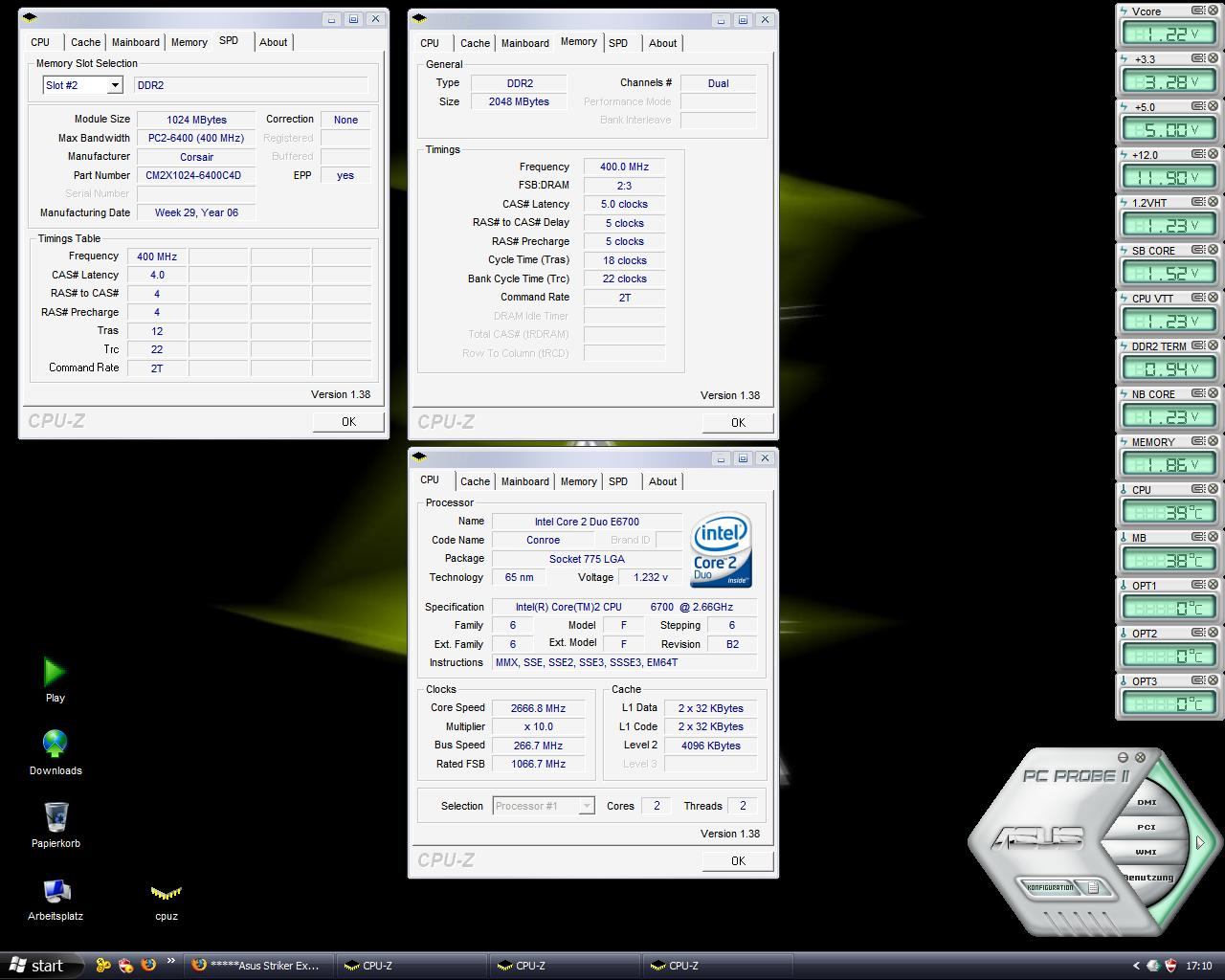Click the Core Speed 2666.8 MHz value
The height and width of the screenshot is (980, 1225).
pos(538,708)
